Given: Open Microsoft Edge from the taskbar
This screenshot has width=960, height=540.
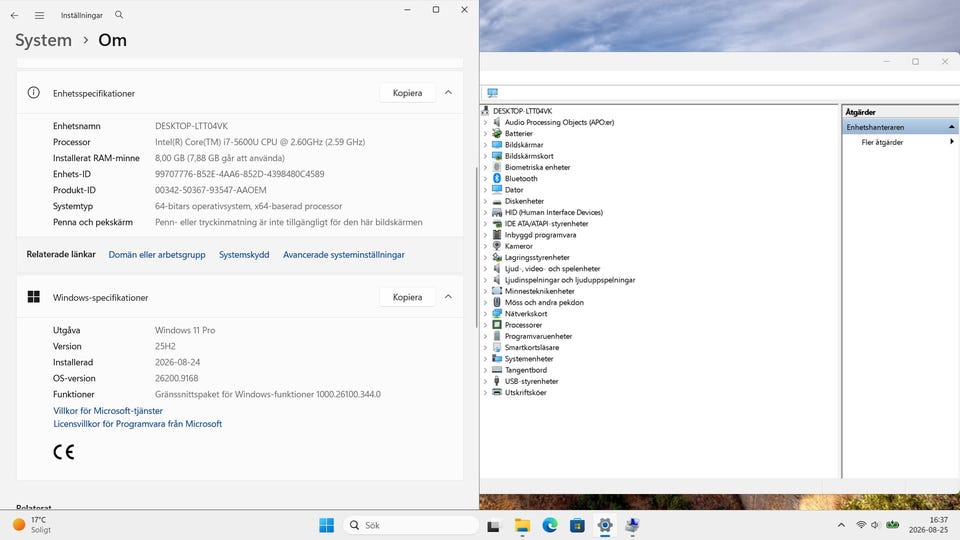Looking at the screenshot, I should [550, 525].
